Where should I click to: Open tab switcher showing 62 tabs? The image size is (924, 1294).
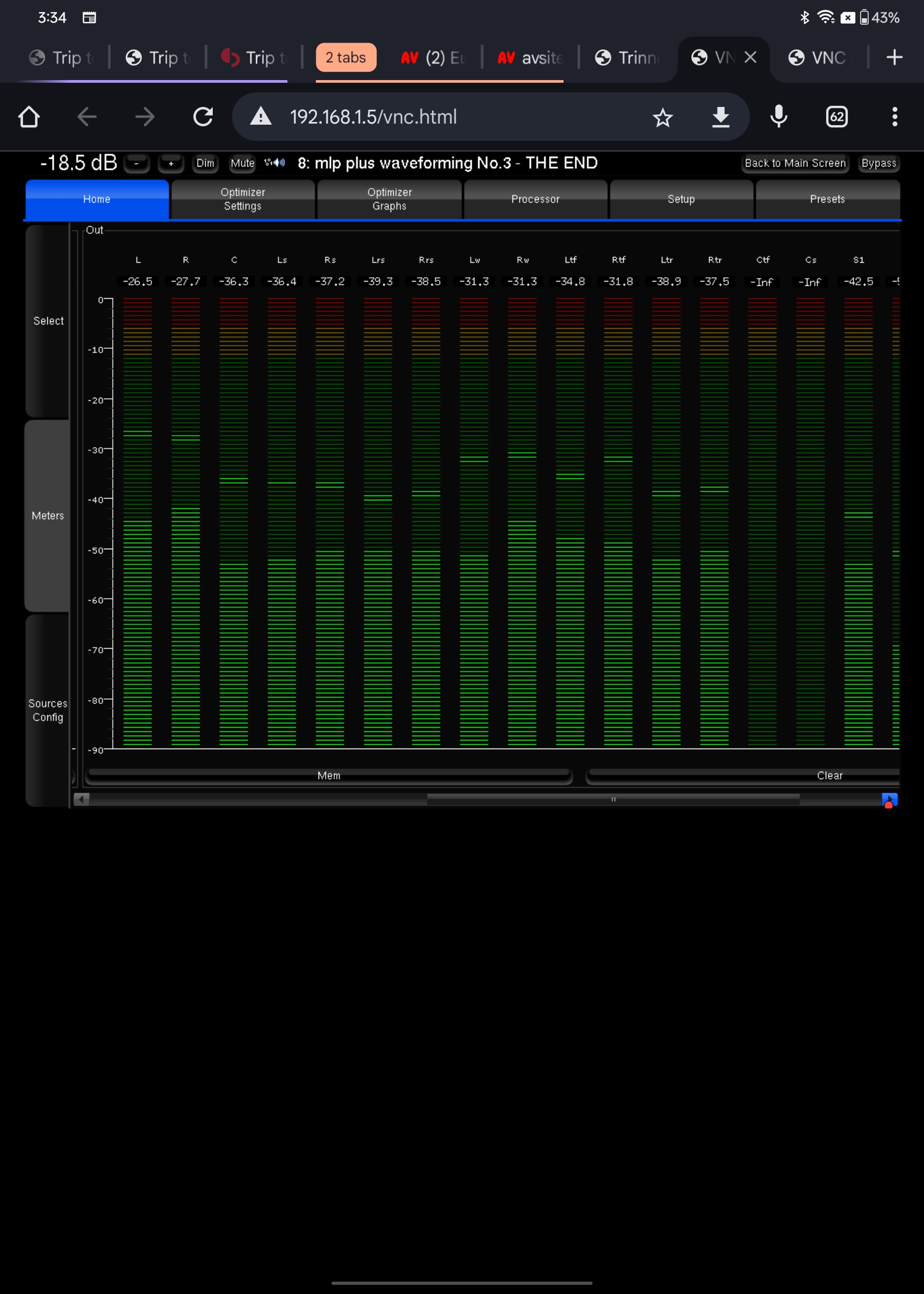pos(836,117)
